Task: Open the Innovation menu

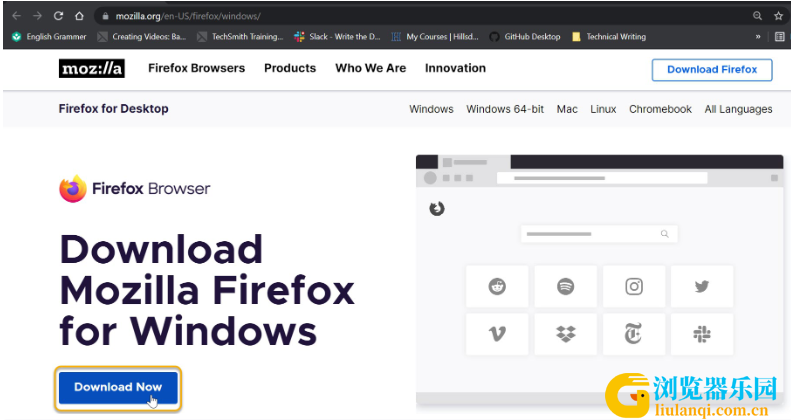Action: click(455, 68)
